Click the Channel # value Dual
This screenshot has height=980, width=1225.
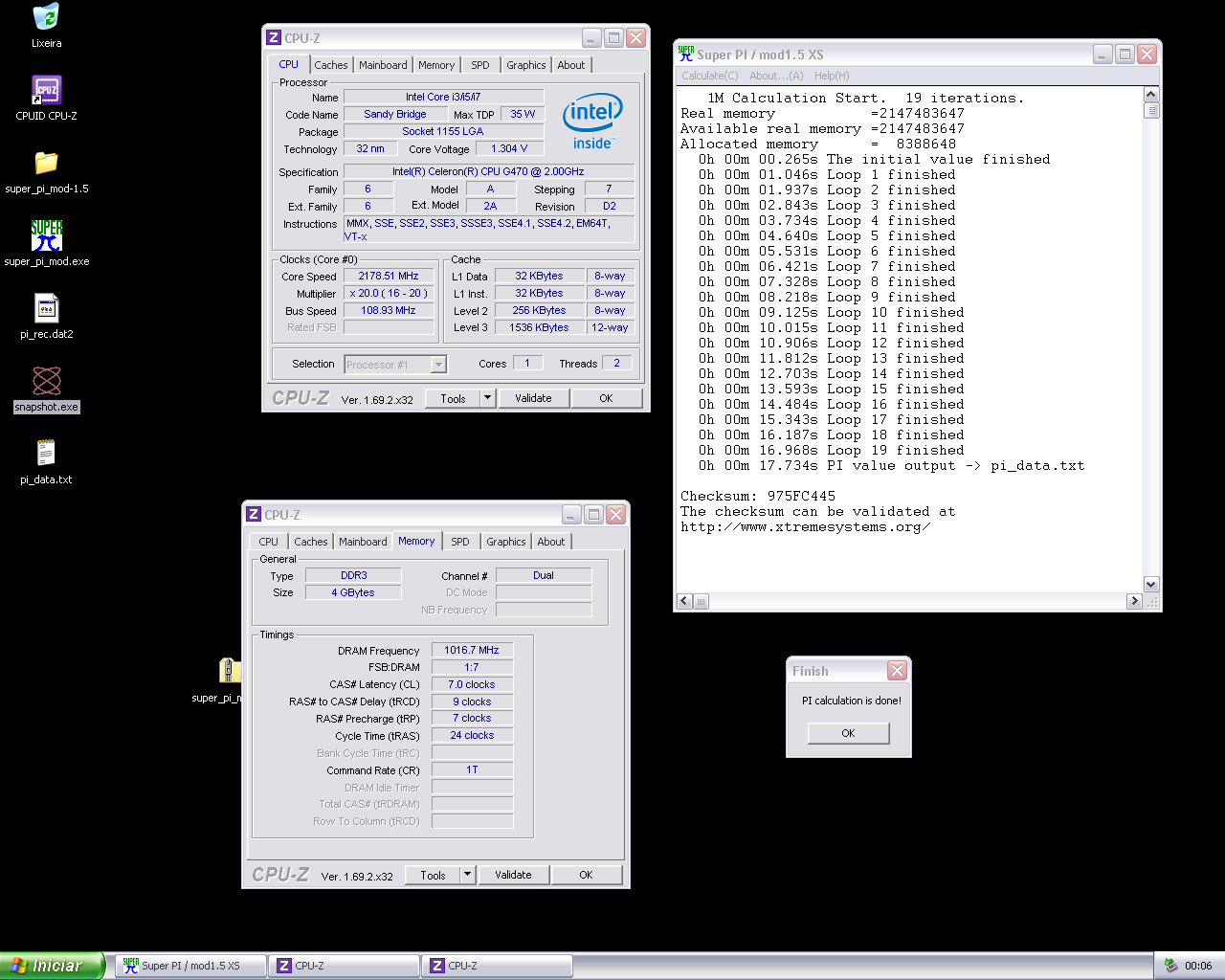[x=544, y=575]
